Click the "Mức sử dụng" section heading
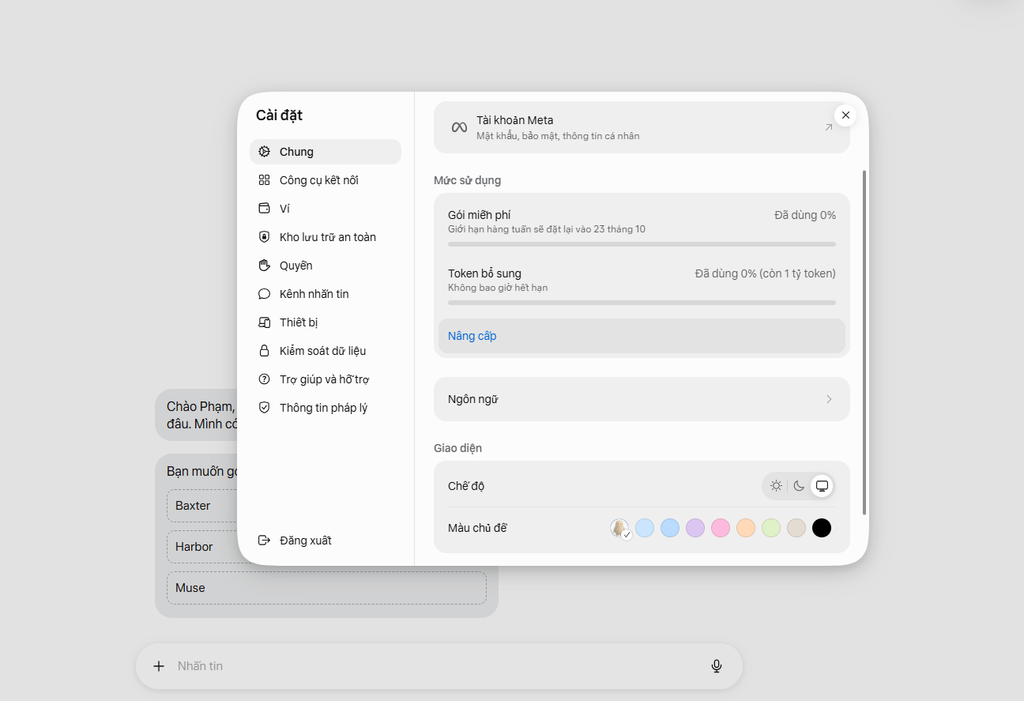 coord(468,180)
